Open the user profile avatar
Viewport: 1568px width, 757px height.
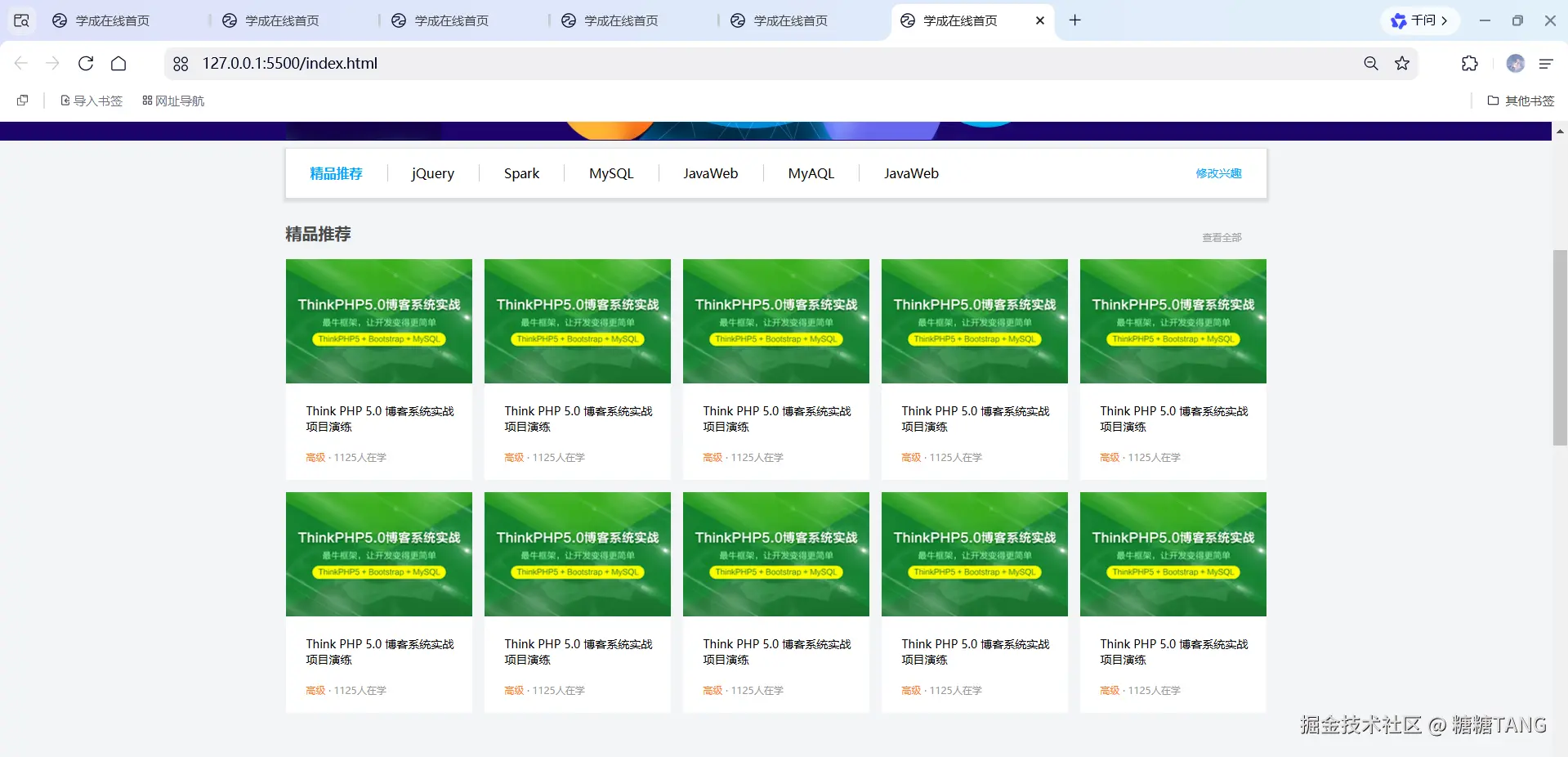click(1515, 64)
